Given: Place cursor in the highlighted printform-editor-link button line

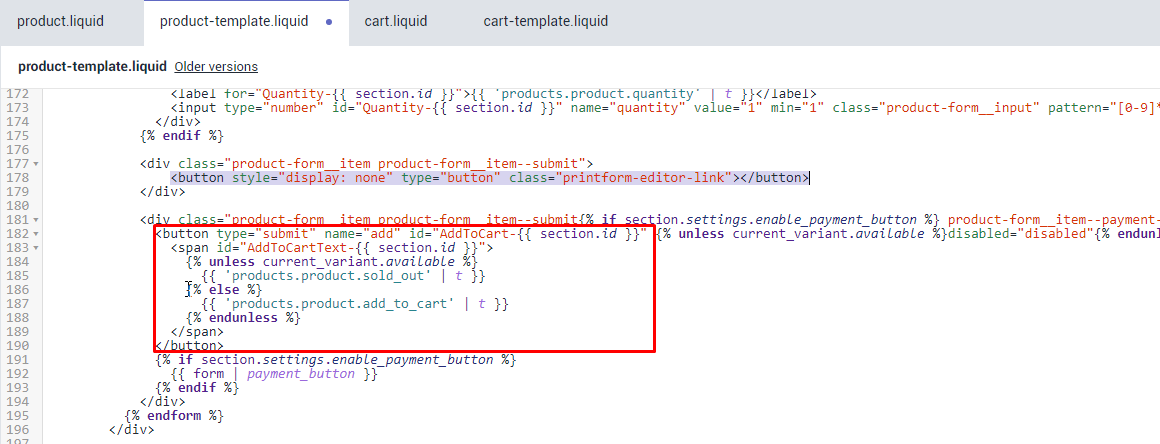Looking at the screenshot, I should pyautogui.click(x=488, y=178).
